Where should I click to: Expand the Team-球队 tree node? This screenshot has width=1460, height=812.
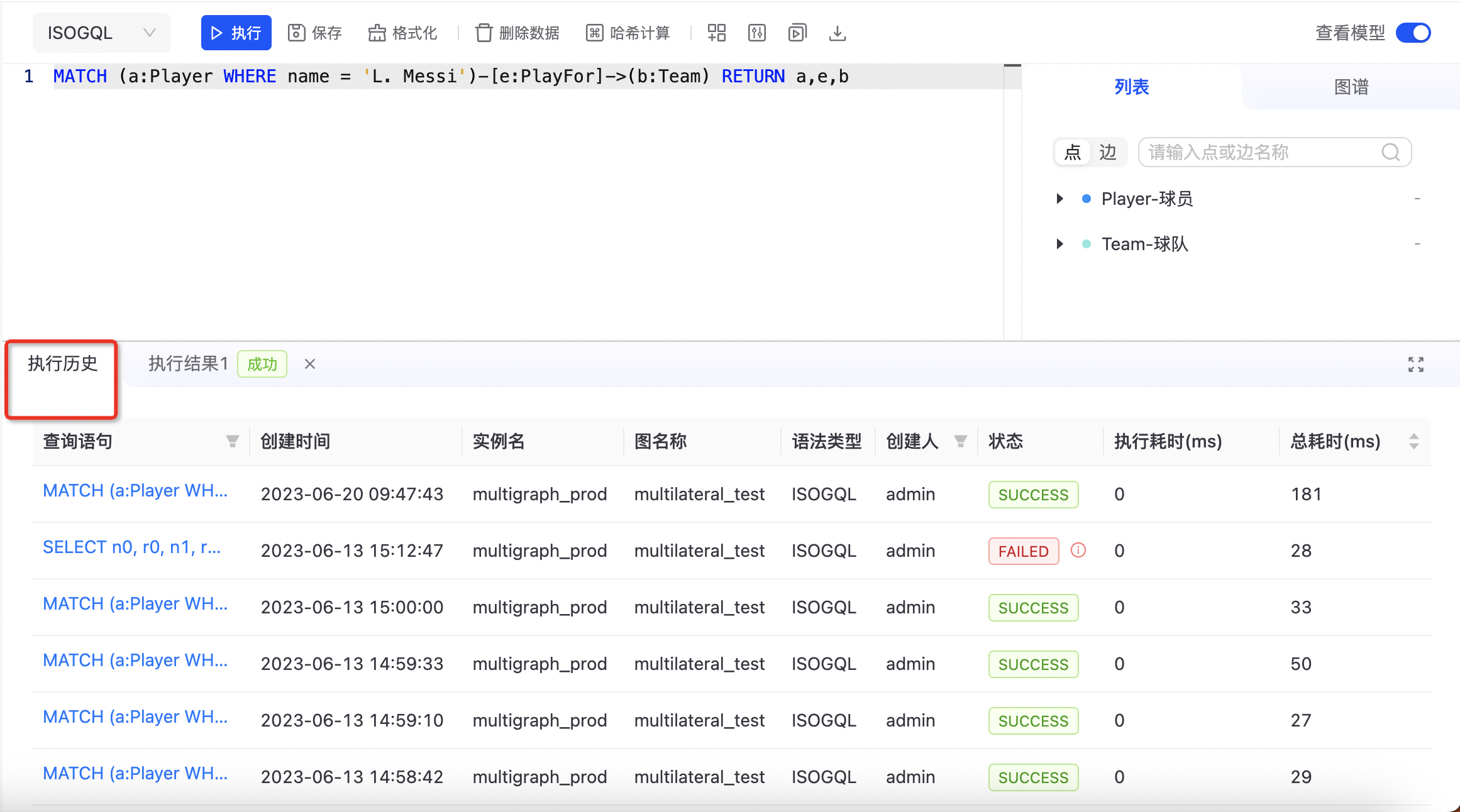click(1060, 244)
